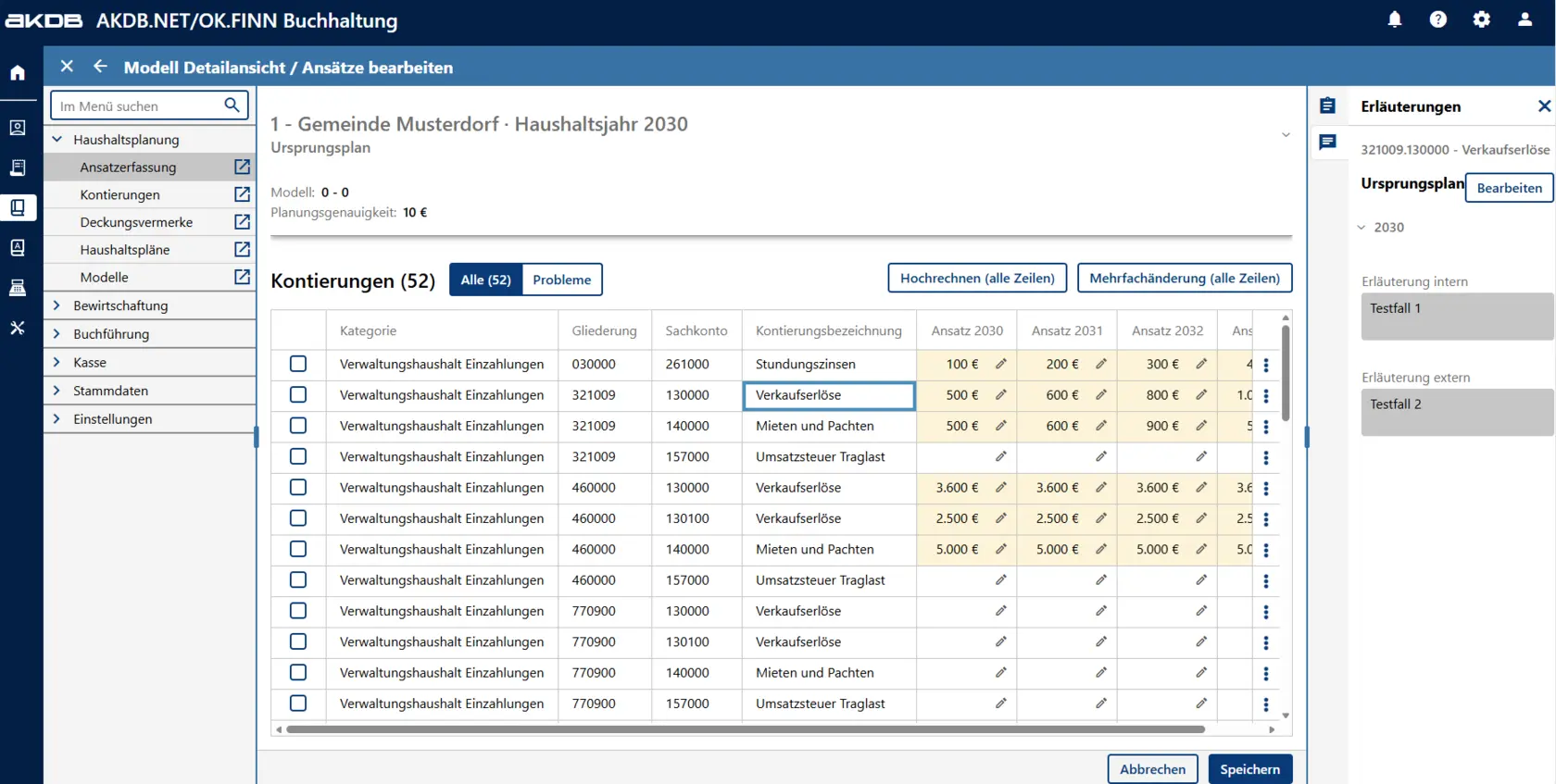
Task: Click the horizontal table scrollbar
Action: tap(746, 729)
